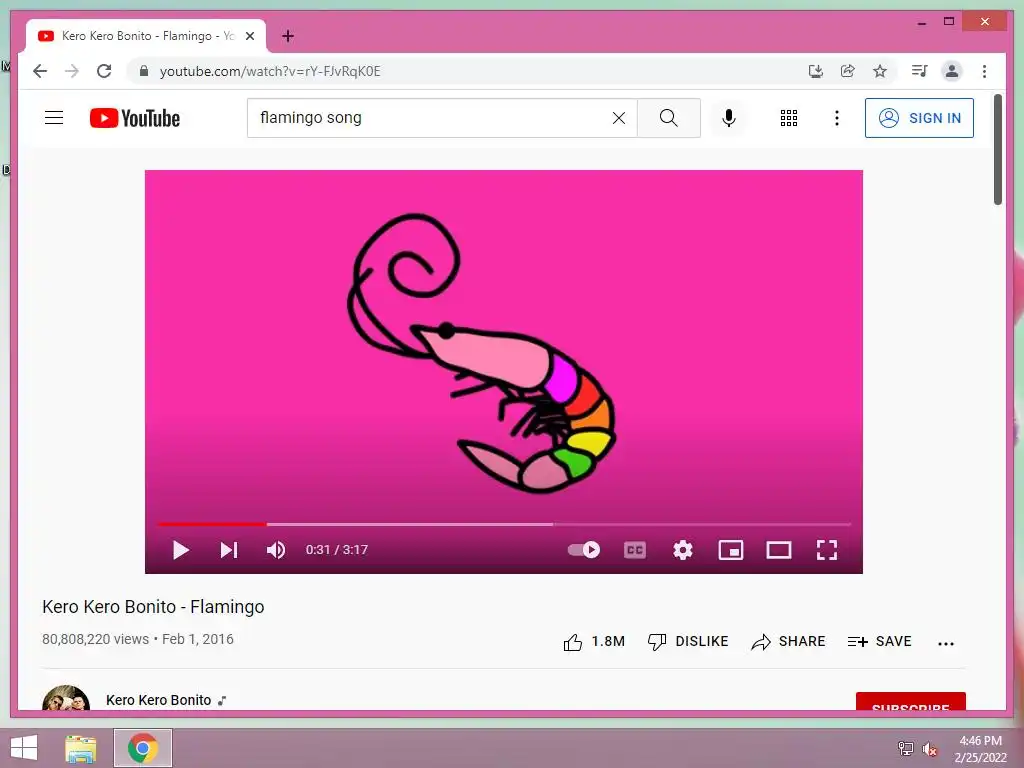The width and height of the screenshot is (1024, 768).
Task: Open Chrome media controls icon
Action: (920, 71)
